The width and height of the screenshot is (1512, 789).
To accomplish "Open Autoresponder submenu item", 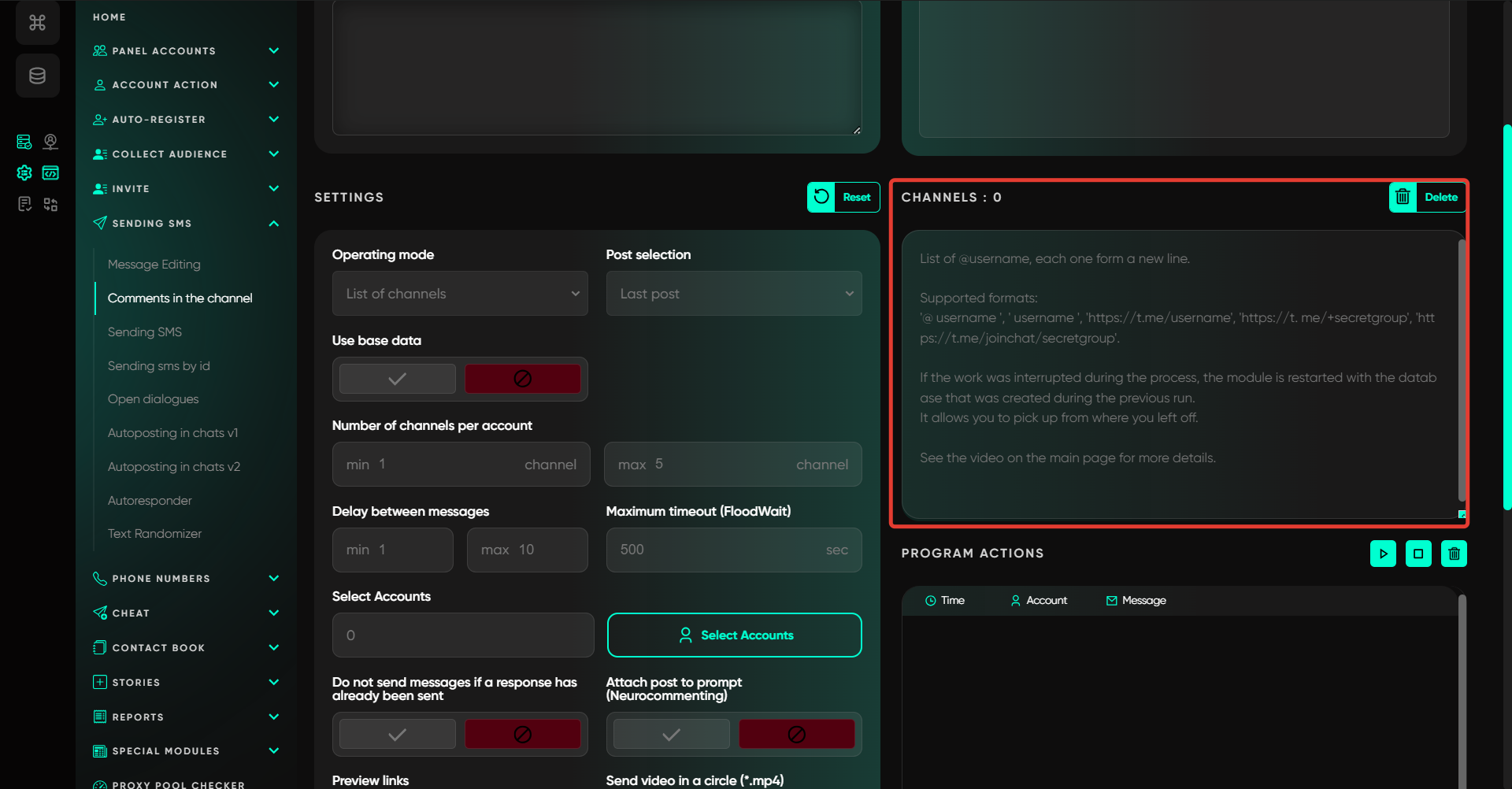I will click(x=150, y=501).
